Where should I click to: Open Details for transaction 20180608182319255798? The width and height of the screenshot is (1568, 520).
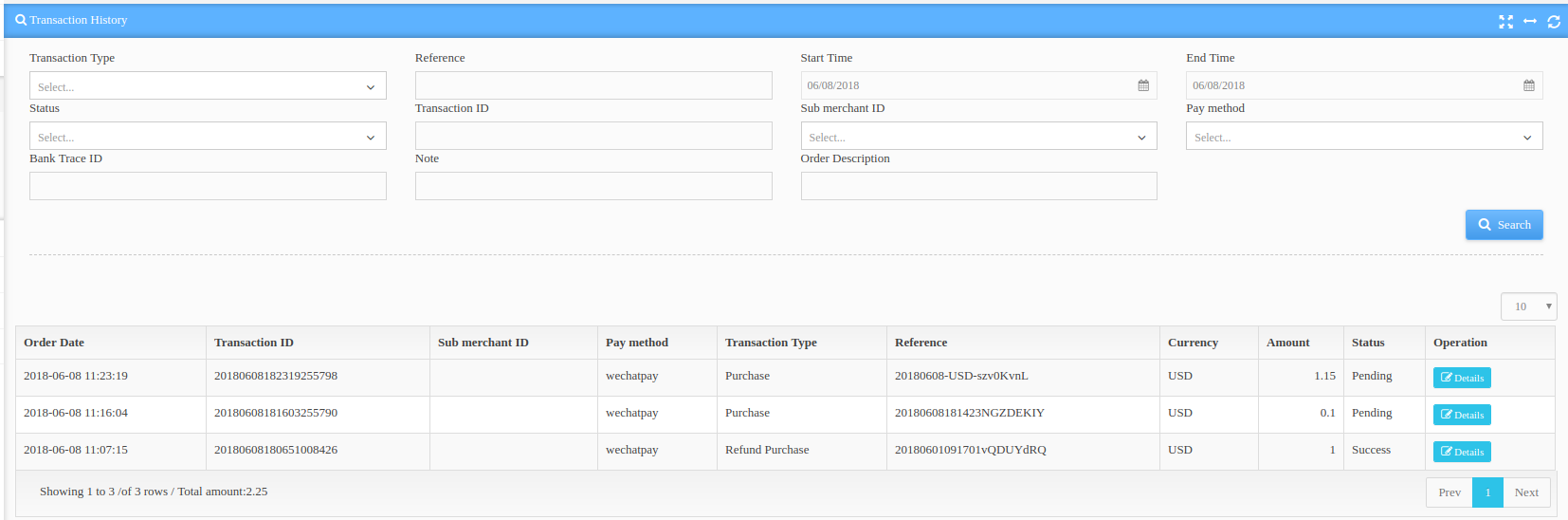pyautogui.click(x=1462, y=378)
